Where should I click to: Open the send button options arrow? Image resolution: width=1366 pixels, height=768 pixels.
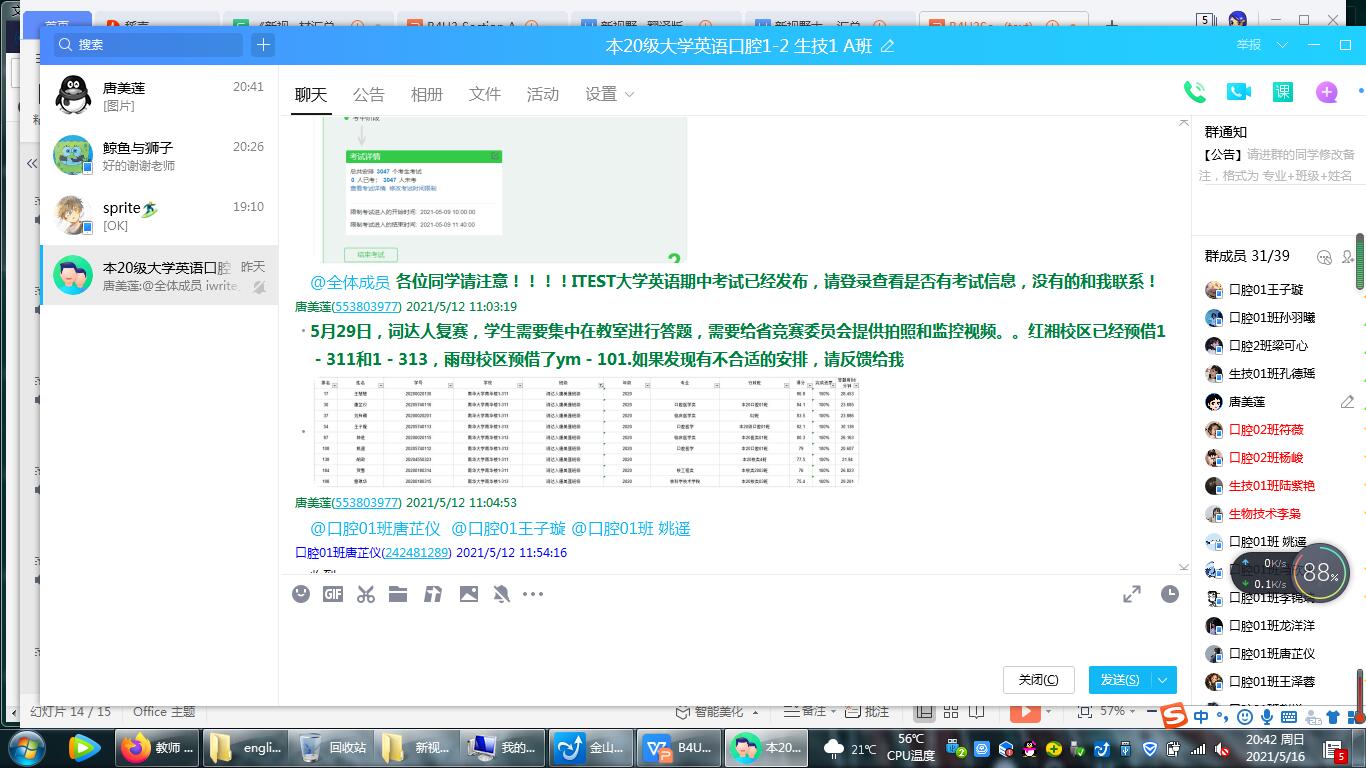click(x=1163, y=680)
